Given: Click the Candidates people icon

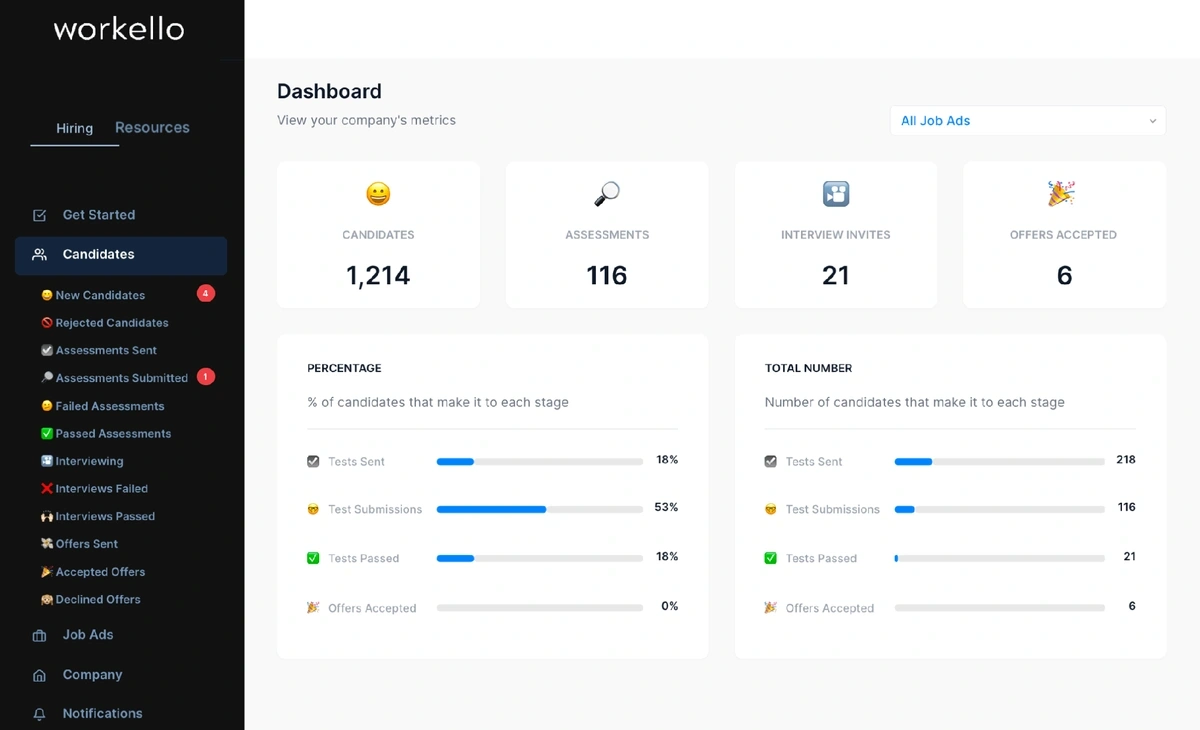Looking at the screenshot, I should [40, 255].
